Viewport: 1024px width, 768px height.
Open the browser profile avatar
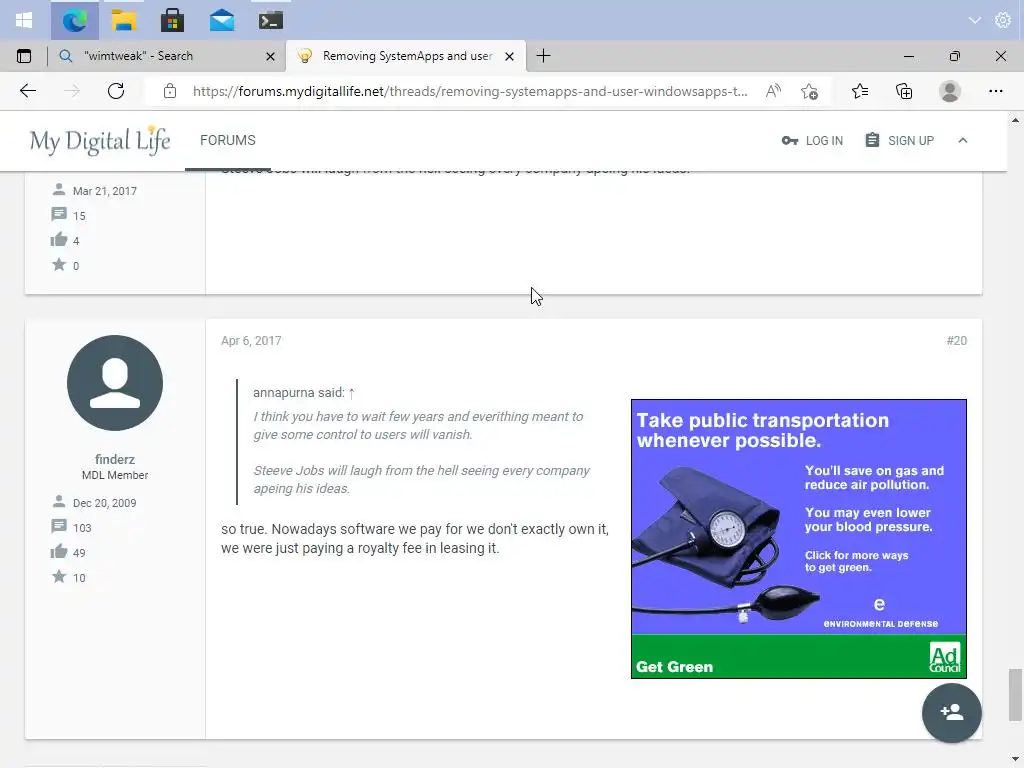tap(950, 91)
